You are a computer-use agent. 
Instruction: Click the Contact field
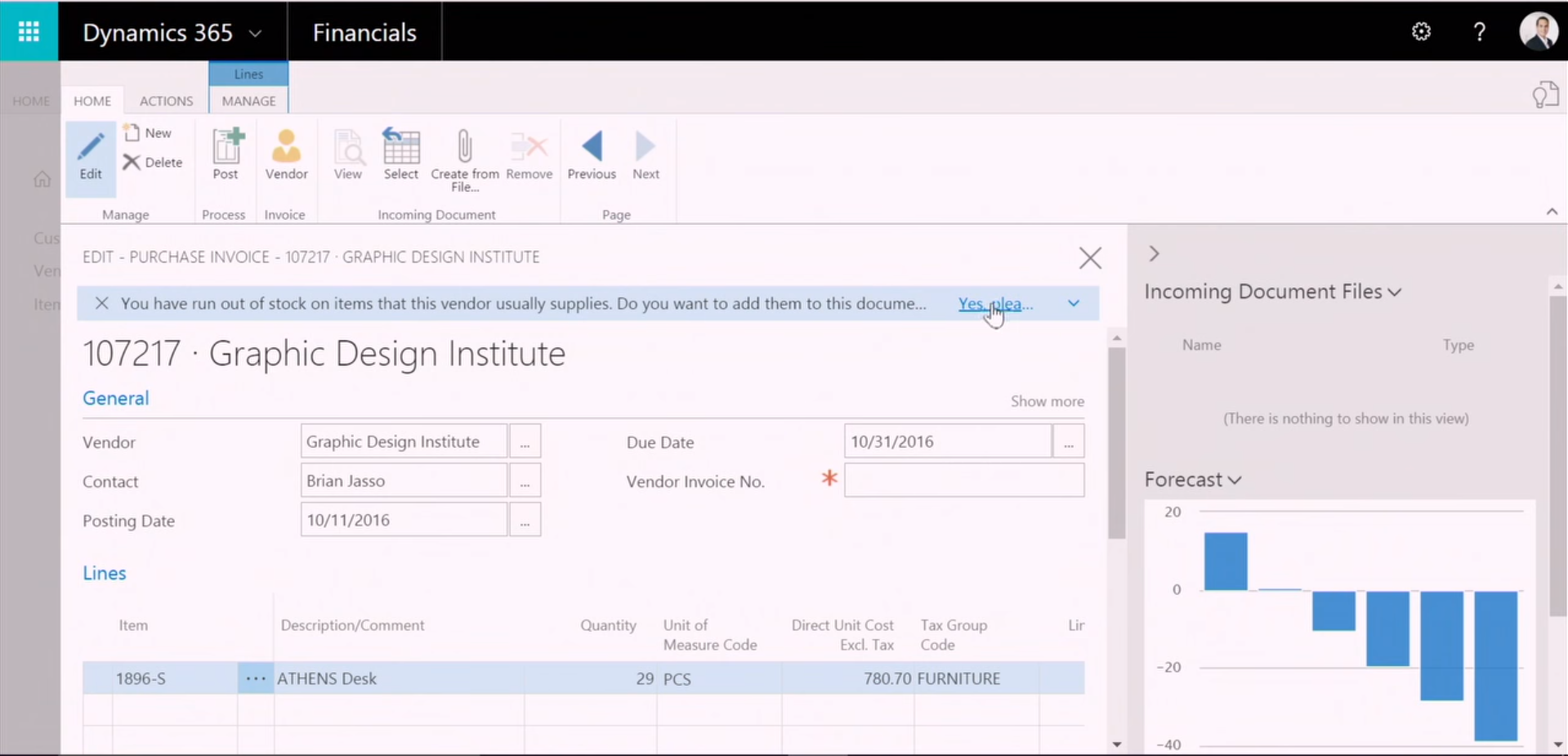coord(404,481)
